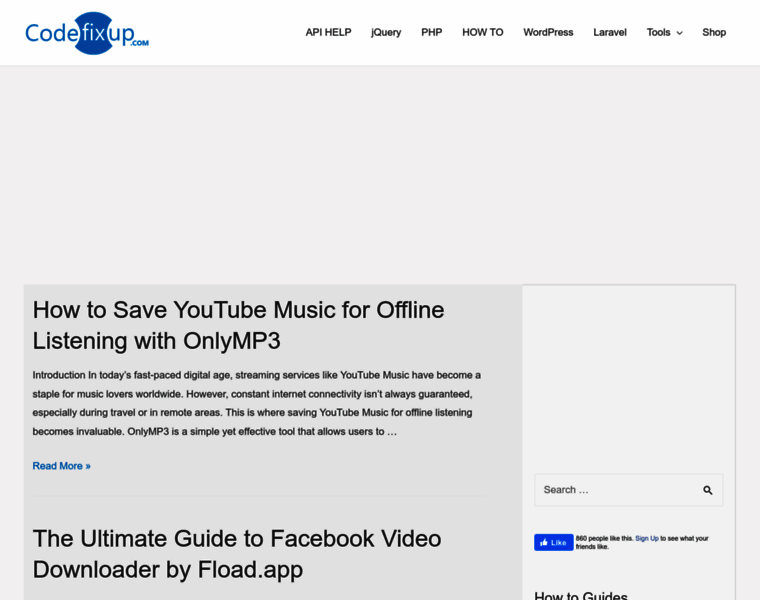
Task: Click the Facebook Like button
Action: point(554,542)
